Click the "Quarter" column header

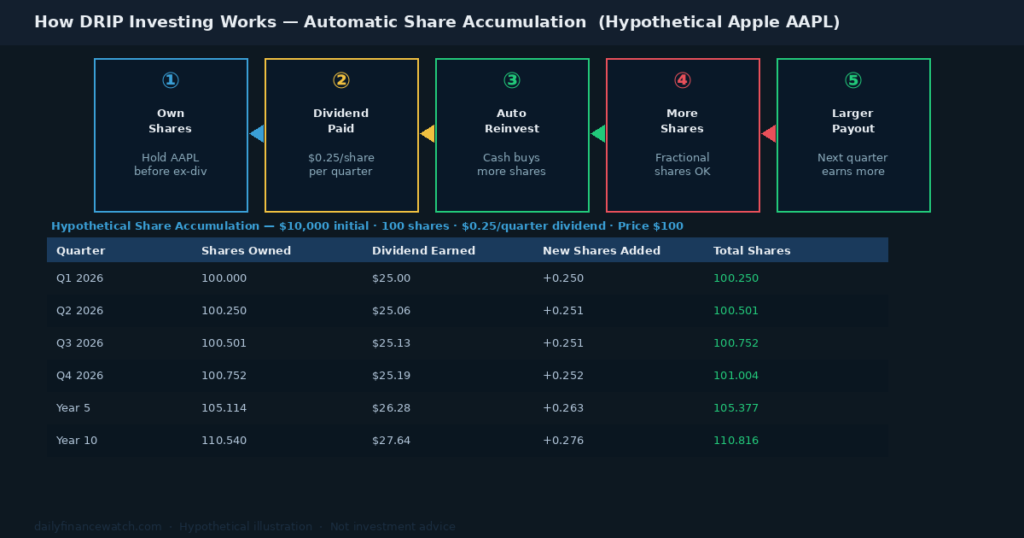(80, 251)
